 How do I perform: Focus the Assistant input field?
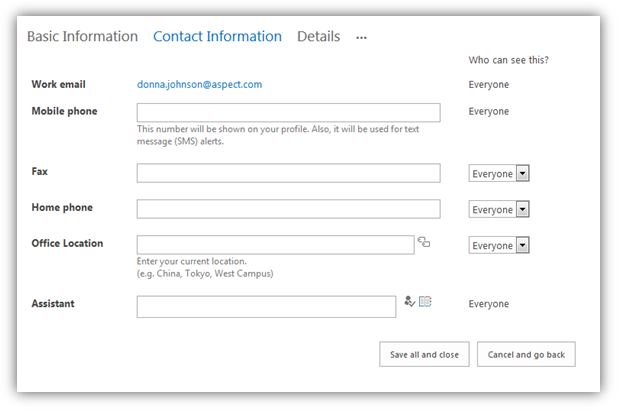[266, 306]
